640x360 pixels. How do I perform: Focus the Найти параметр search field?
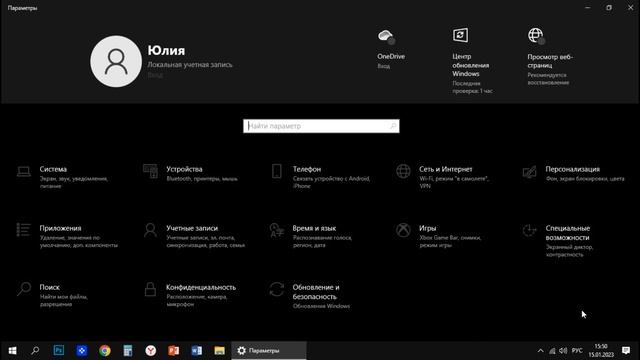tap(321, 126)
